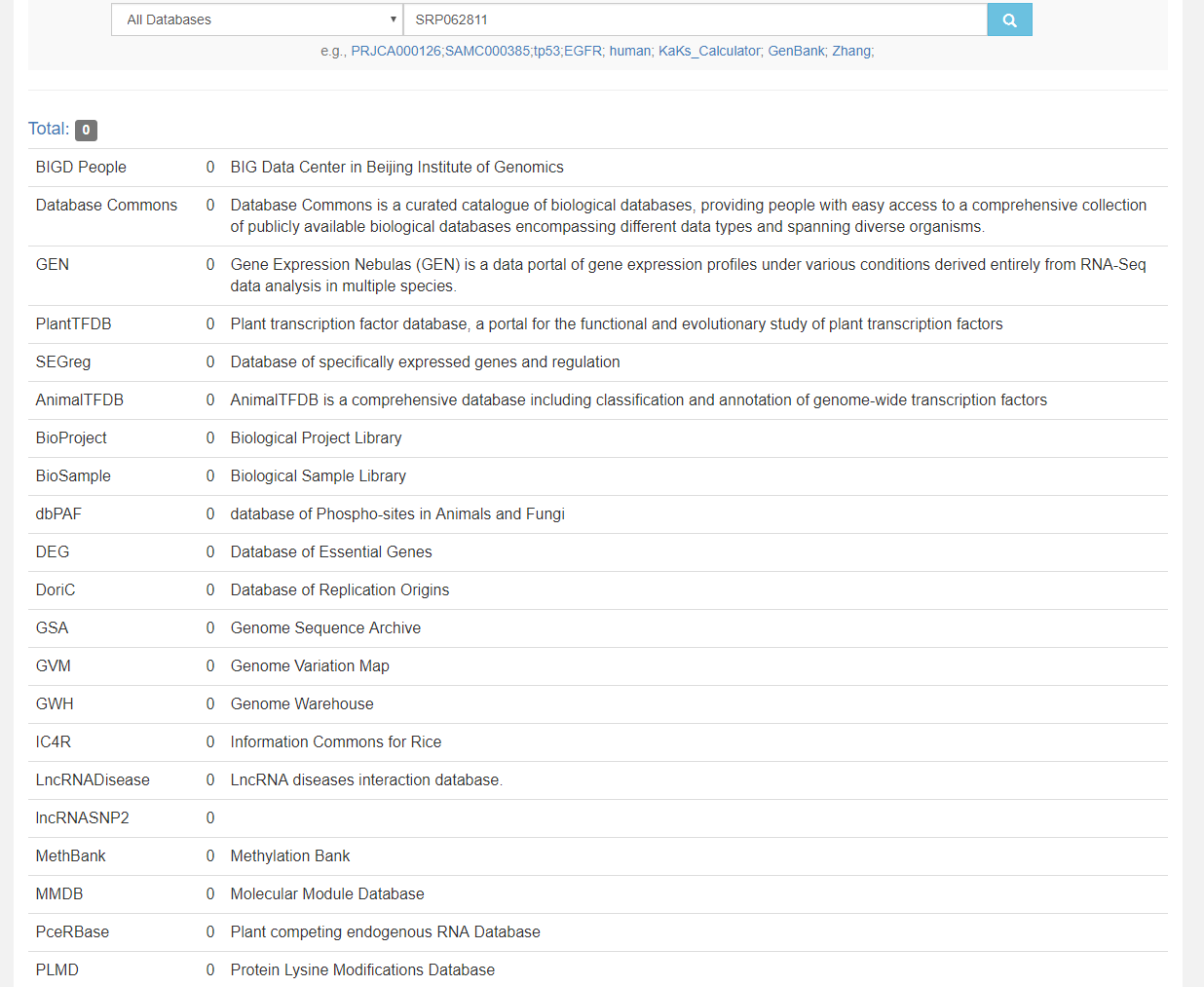Click the BIG Data Center in Beijing description
This screenshot has width=1204, height=987.
coord(397,168)
